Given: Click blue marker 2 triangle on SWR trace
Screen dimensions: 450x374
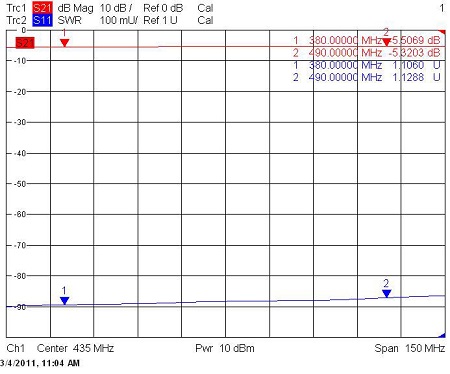Looking at the screenshot, I should click(386, 294).
